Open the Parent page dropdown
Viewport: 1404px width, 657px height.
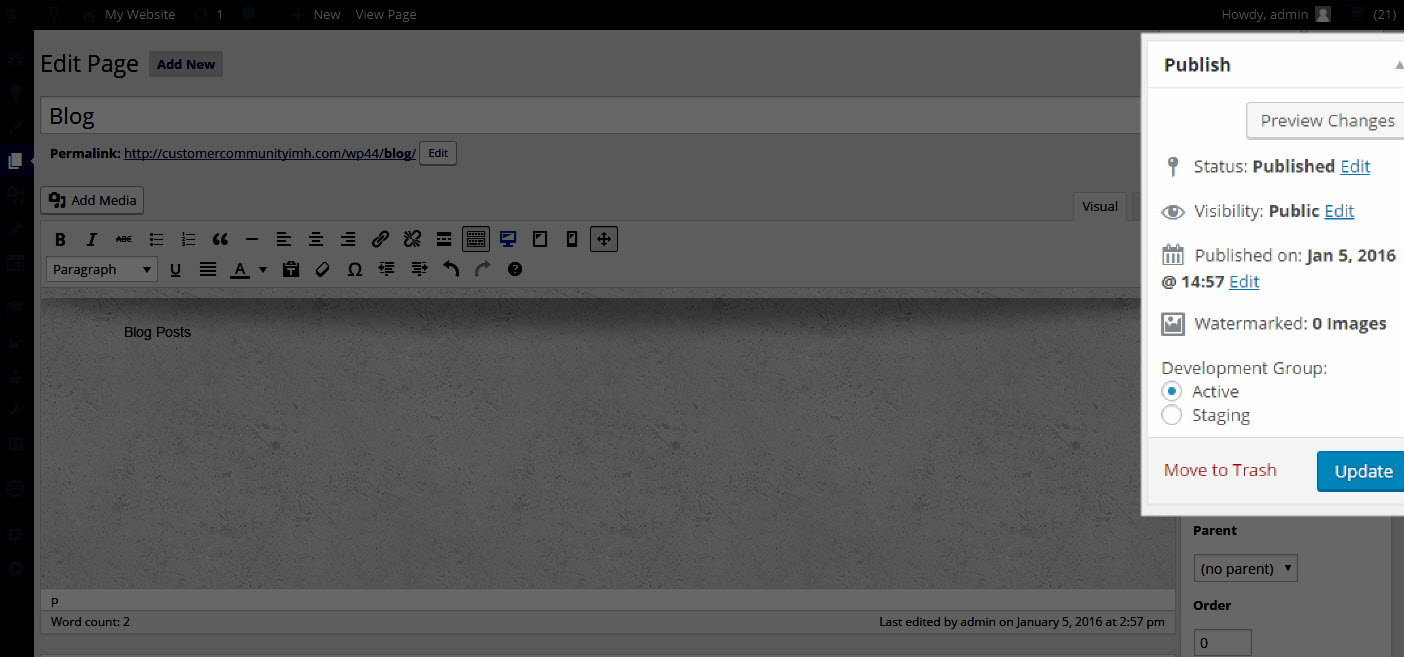(1246, 569)
